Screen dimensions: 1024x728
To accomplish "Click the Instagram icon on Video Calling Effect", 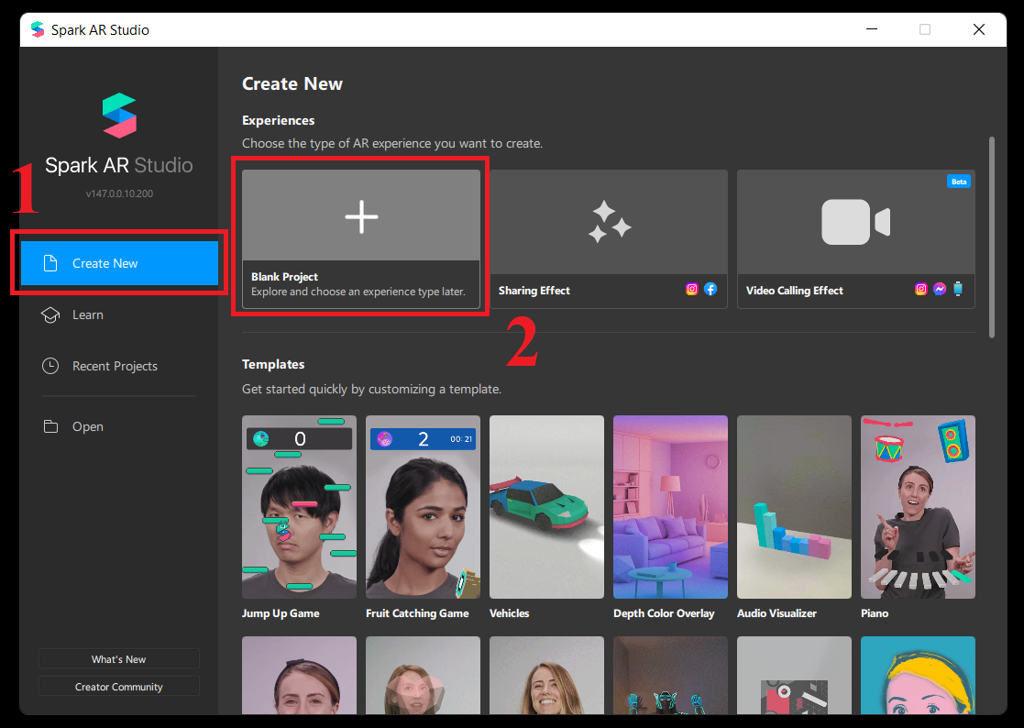I will click(x=921, y=289).
